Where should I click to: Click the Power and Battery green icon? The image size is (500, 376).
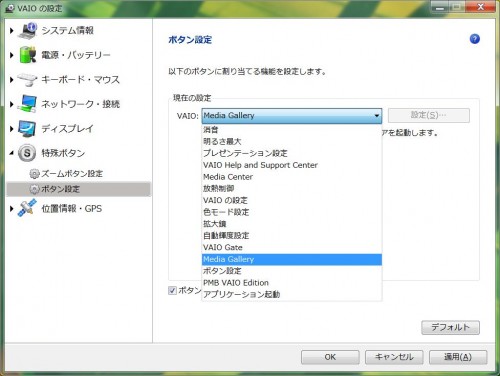click(28, 55)
